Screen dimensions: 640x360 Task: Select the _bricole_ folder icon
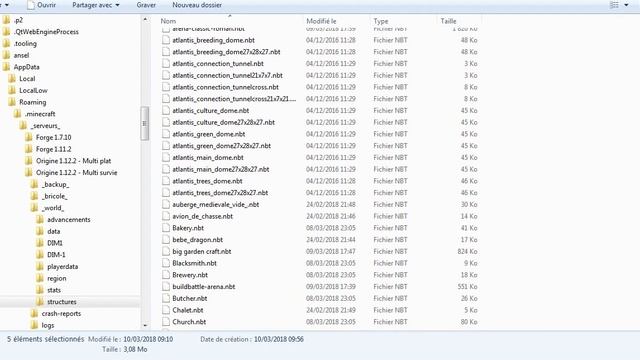point(35,196)
